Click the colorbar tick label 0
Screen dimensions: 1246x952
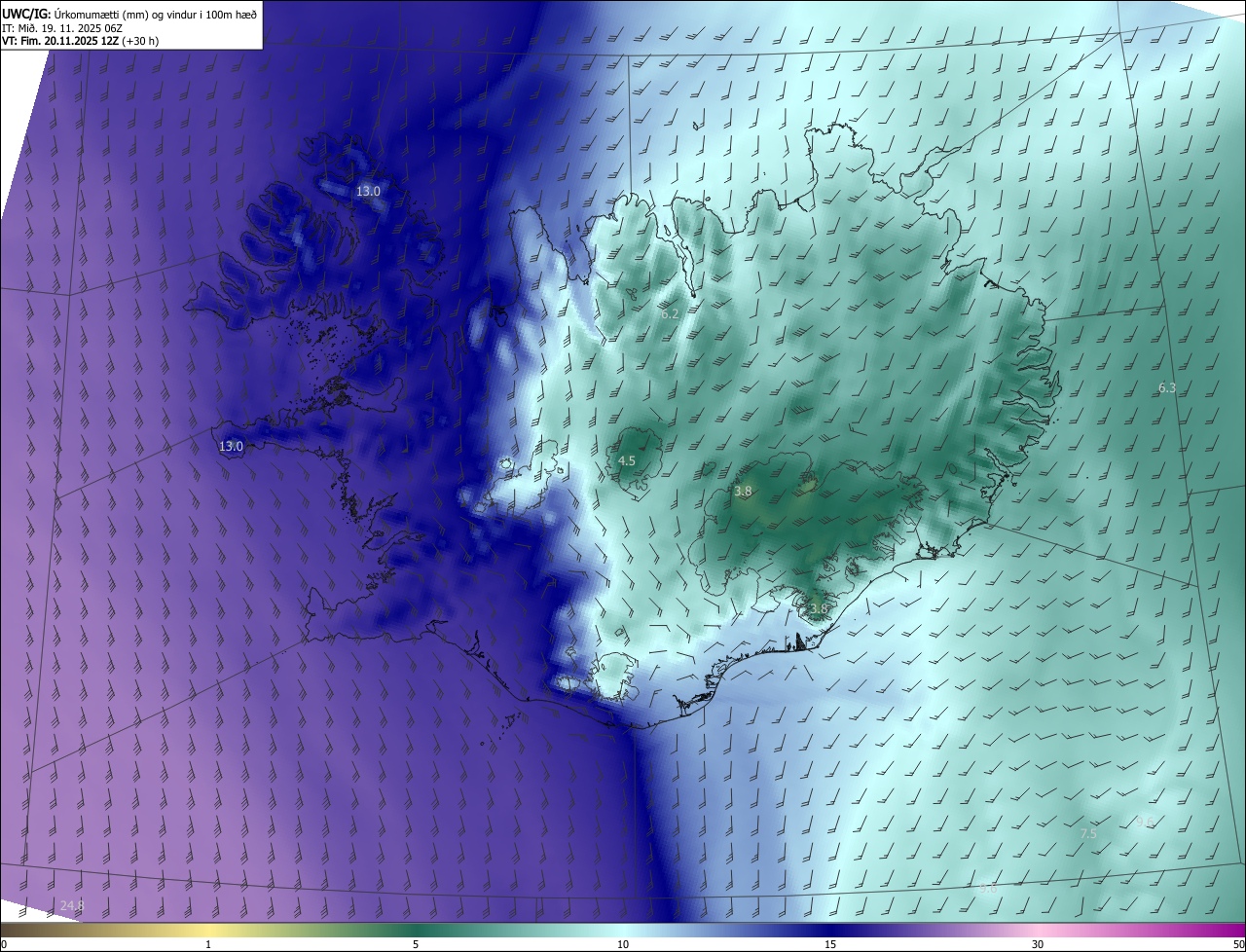[x=4, y=944]
